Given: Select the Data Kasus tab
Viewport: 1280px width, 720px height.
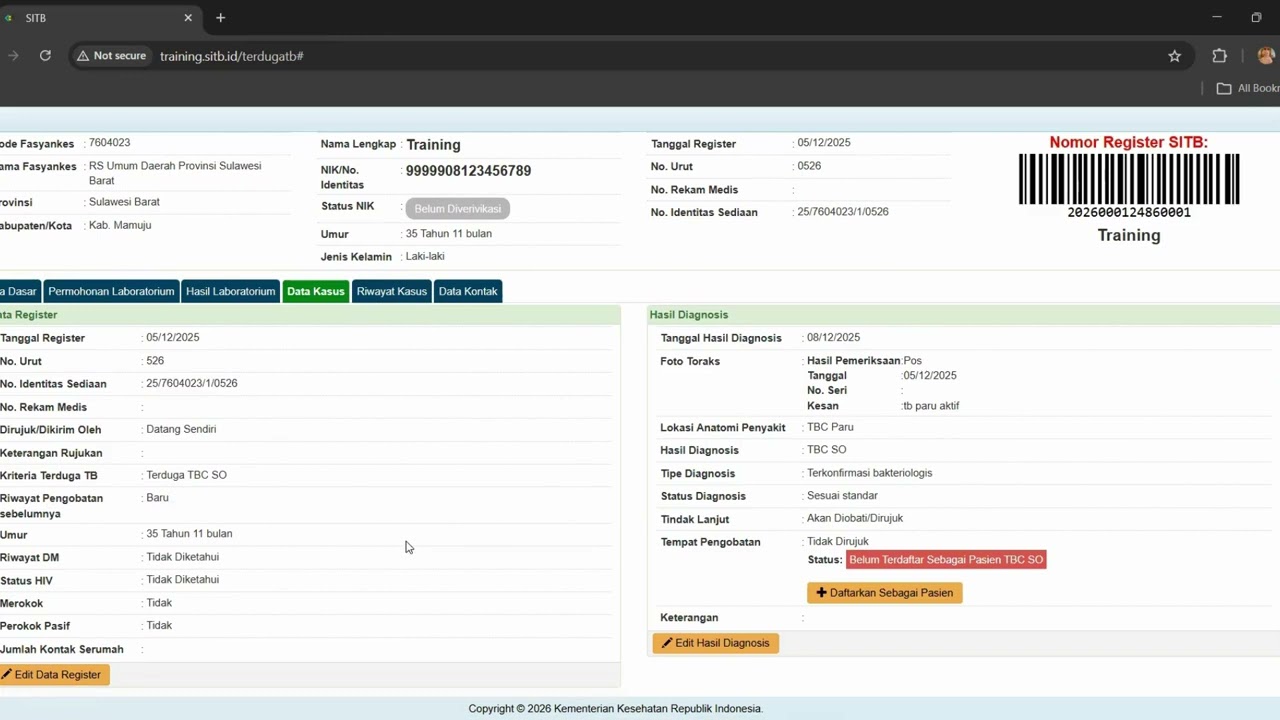Looking at the screenshot, I should (315, 291).
